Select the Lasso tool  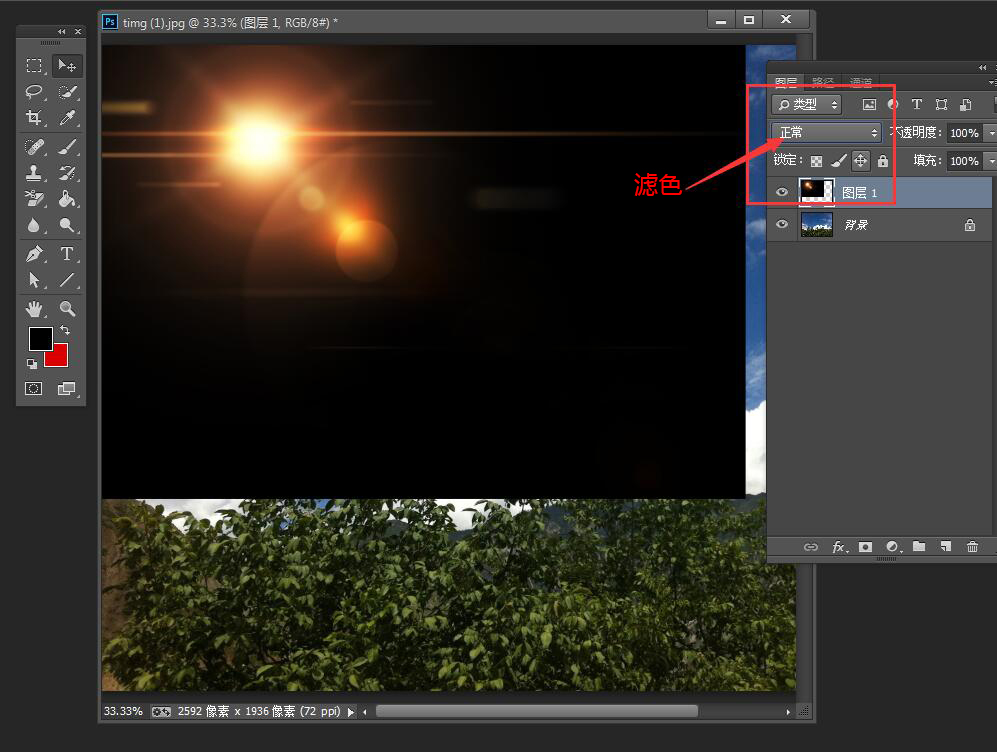(x=34, y=92)
